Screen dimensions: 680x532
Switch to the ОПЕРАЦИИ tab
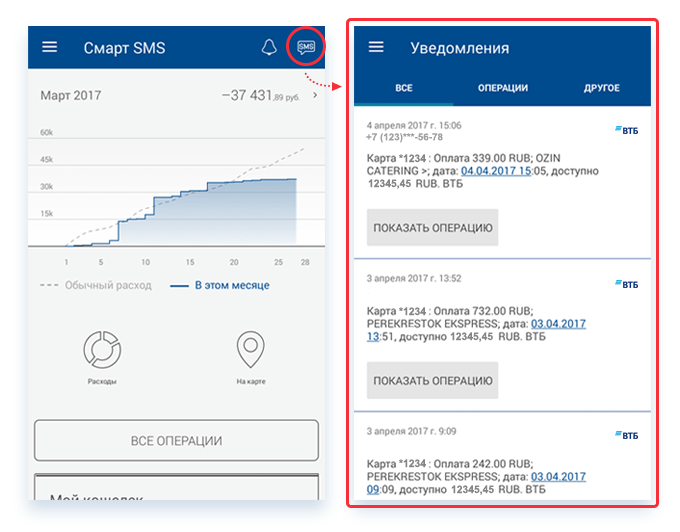coord(502,88)
